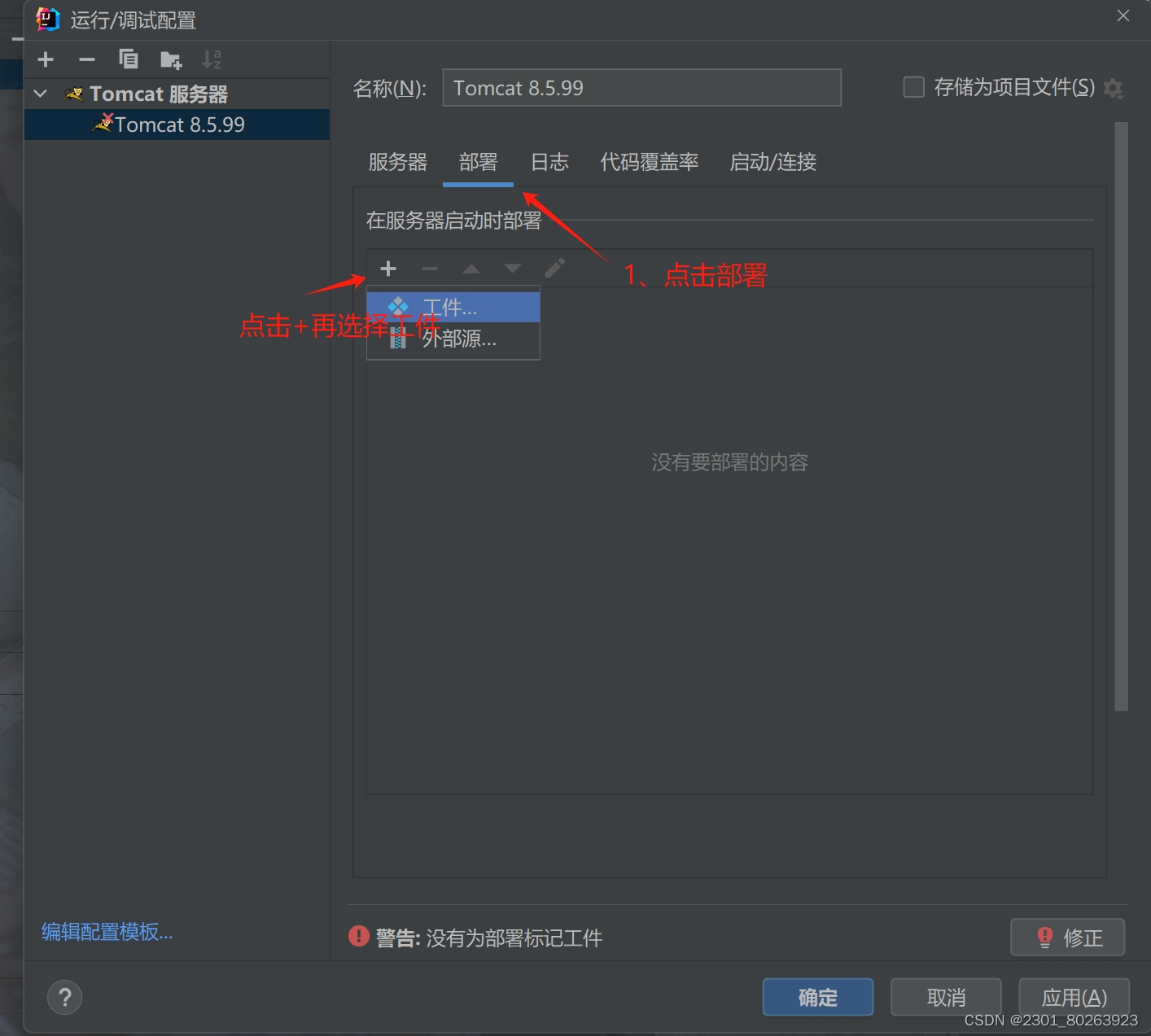The width and height of the screenshot is (1151, 1036).
Task: Confirm with the 确定 button
Action: click(x=818, y=997)
